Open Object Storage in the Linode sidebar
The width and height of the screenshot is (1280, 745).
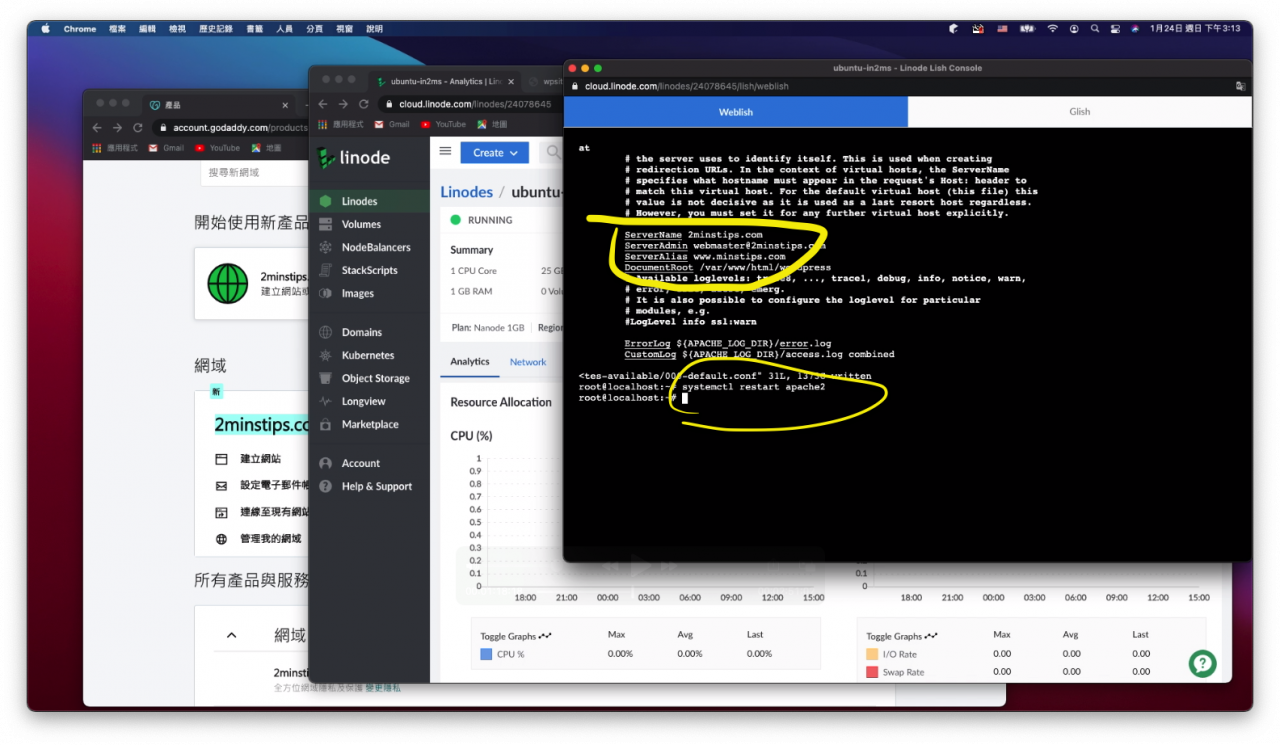(x=375, y=378)
